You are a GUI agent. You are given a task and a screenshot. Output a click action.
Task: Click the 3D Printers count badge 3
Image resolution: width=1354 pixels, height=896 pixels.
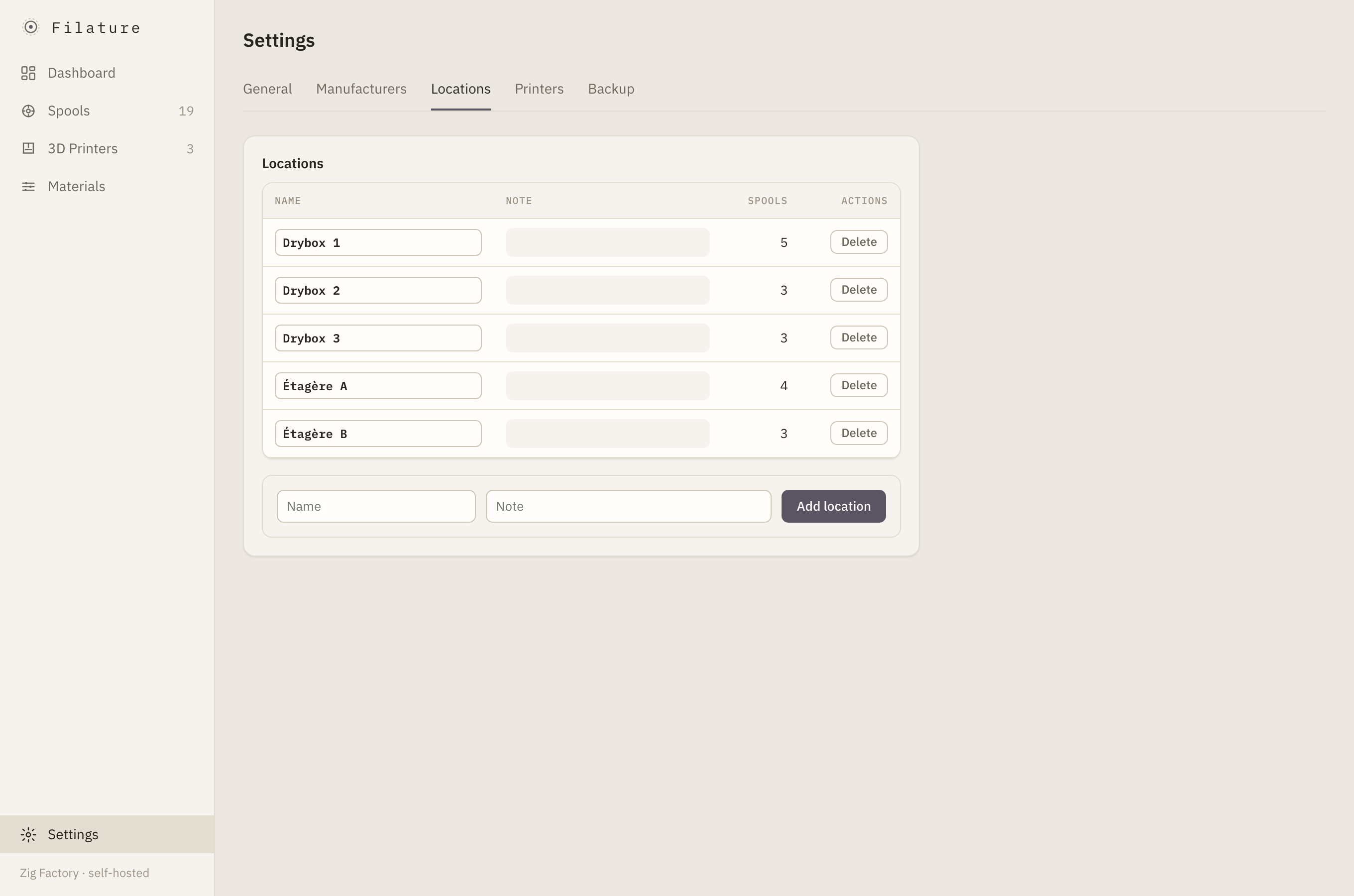coord(190,148)
